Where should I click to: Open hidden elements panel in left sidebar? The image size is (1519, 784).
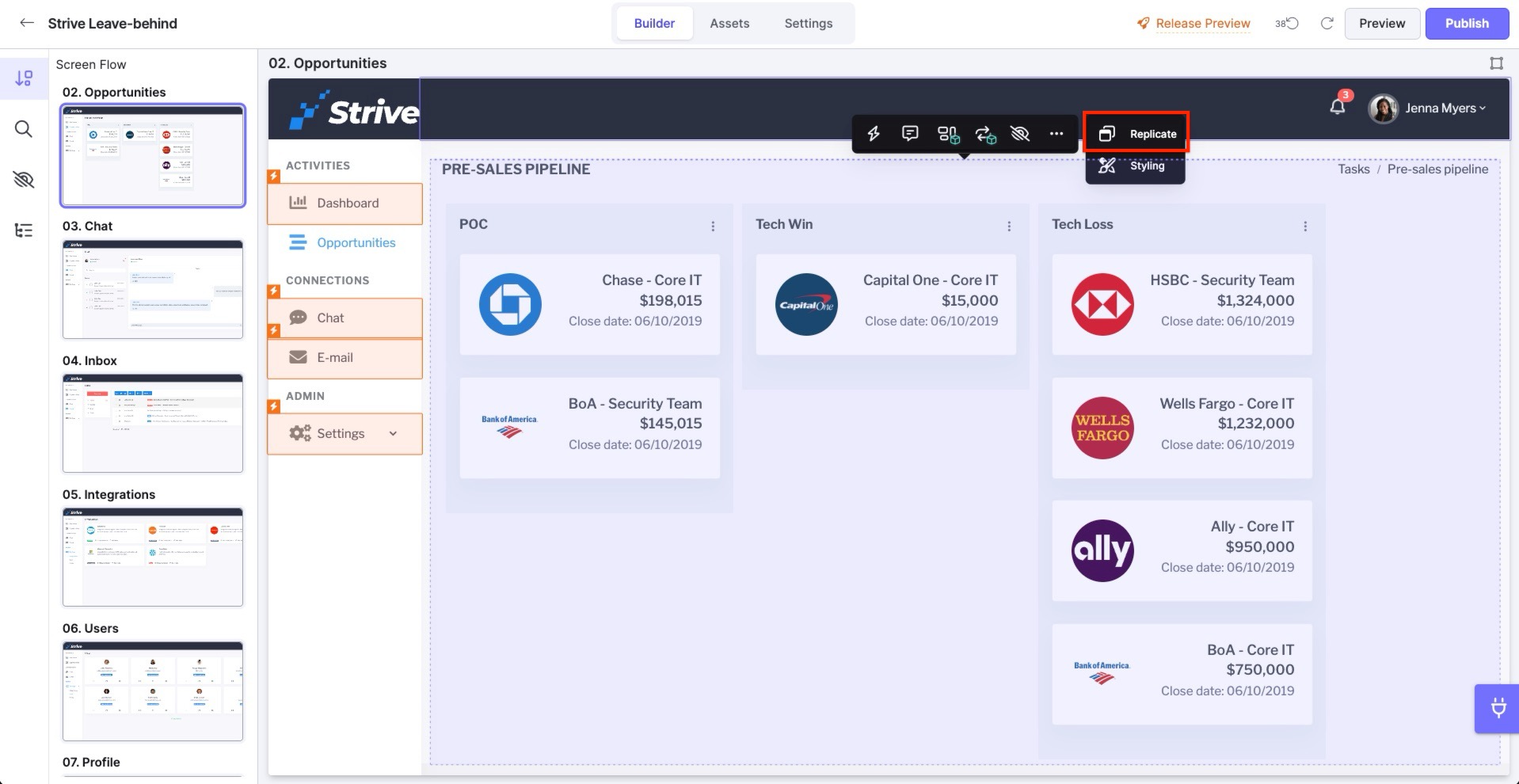tap(24, 180)
